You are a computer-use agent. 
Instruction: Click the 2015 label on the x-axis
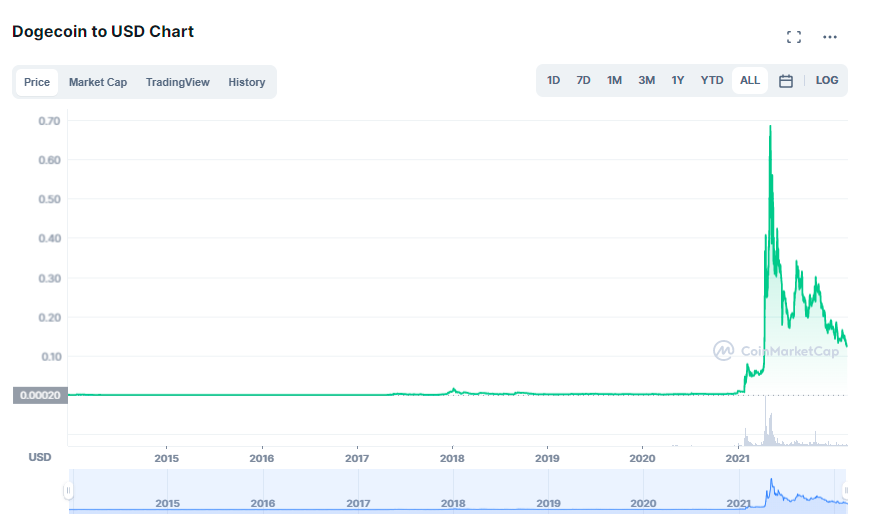click(x=166, y=458)
